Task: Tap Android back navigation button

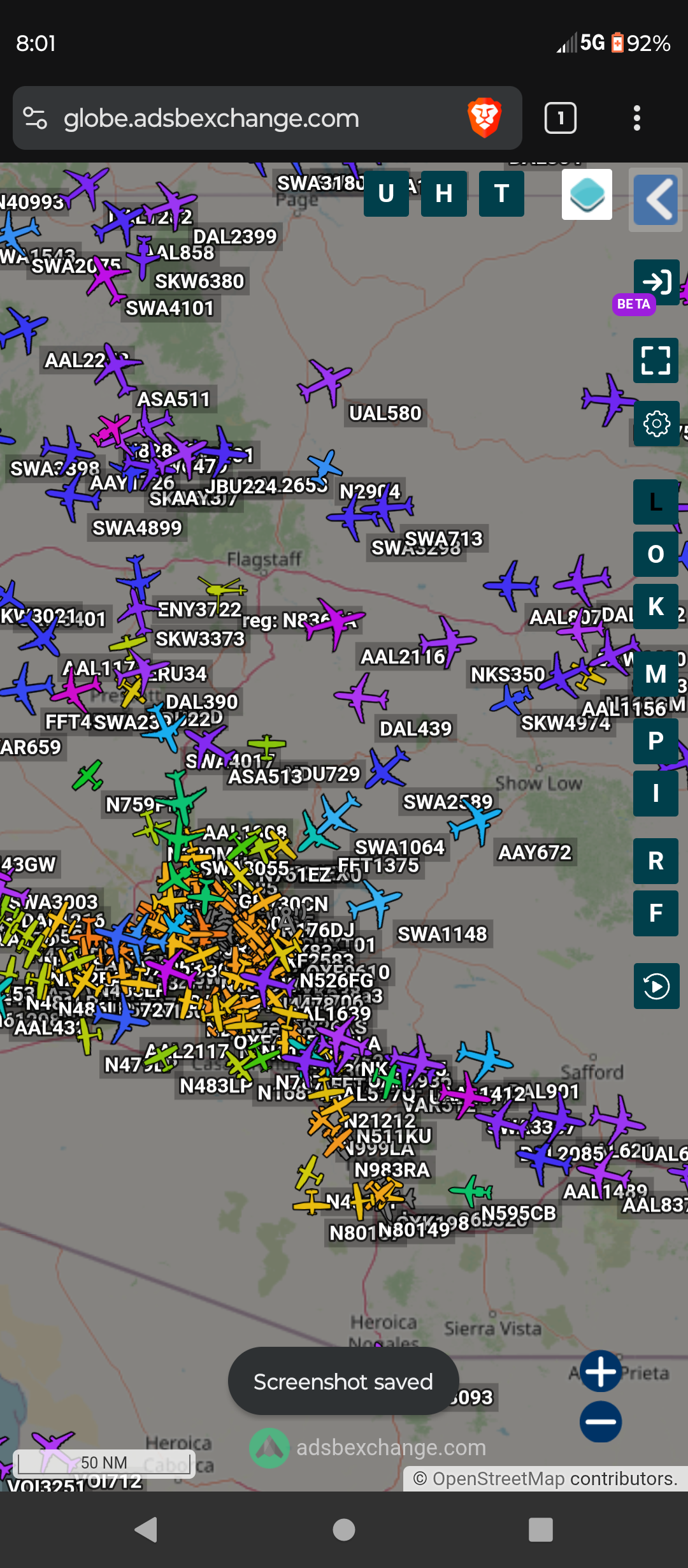Action: coord(147,1529)
